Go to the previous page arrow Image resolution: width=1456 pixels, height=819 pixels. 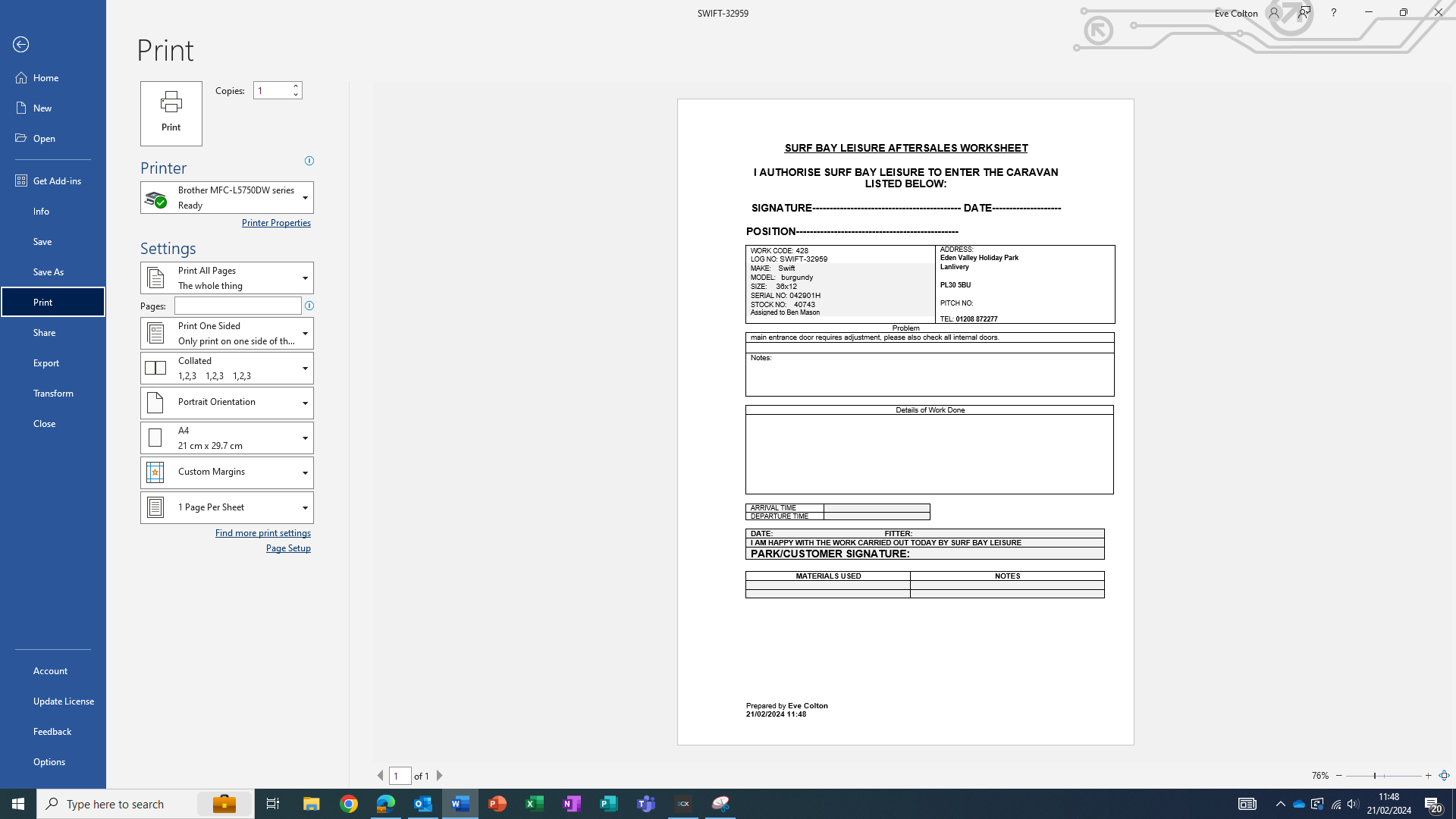(x=381, y=776)
